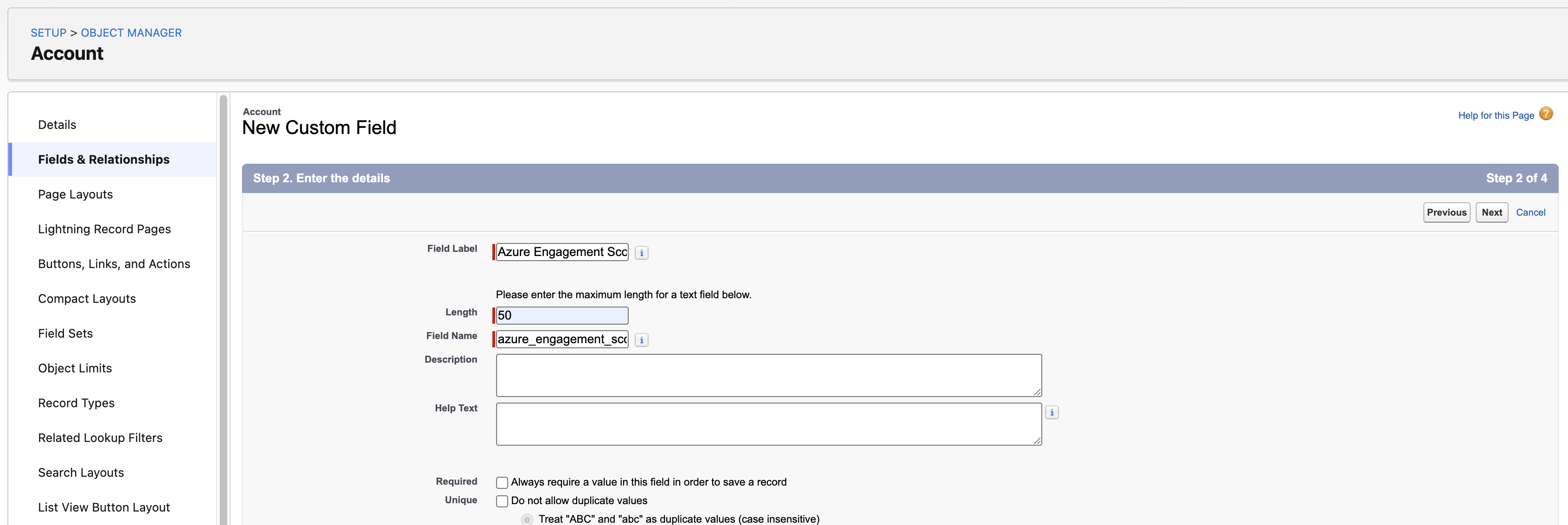Screen dimensions: 1568x525
Task: Click the Next button
Action: pyautogui.click(x=1492, y=212)
